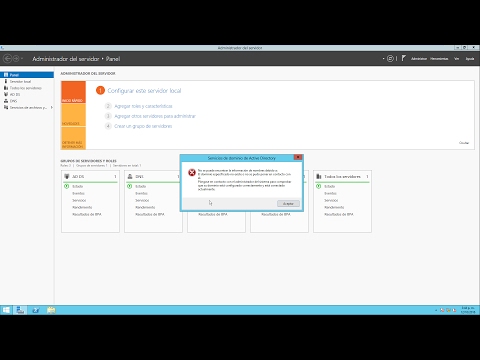This screenshot has height=360, width=480.
Task: Open Server Manager from the taskbar
Action: click(x=20, y=310)
